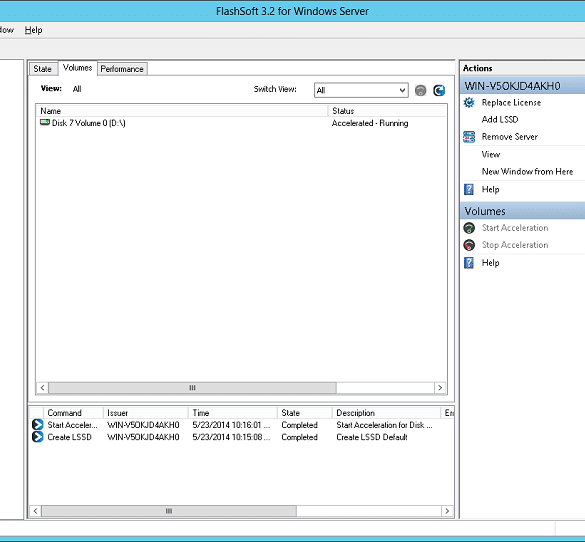Click the Remove Server icon

[x=469, y=137]
